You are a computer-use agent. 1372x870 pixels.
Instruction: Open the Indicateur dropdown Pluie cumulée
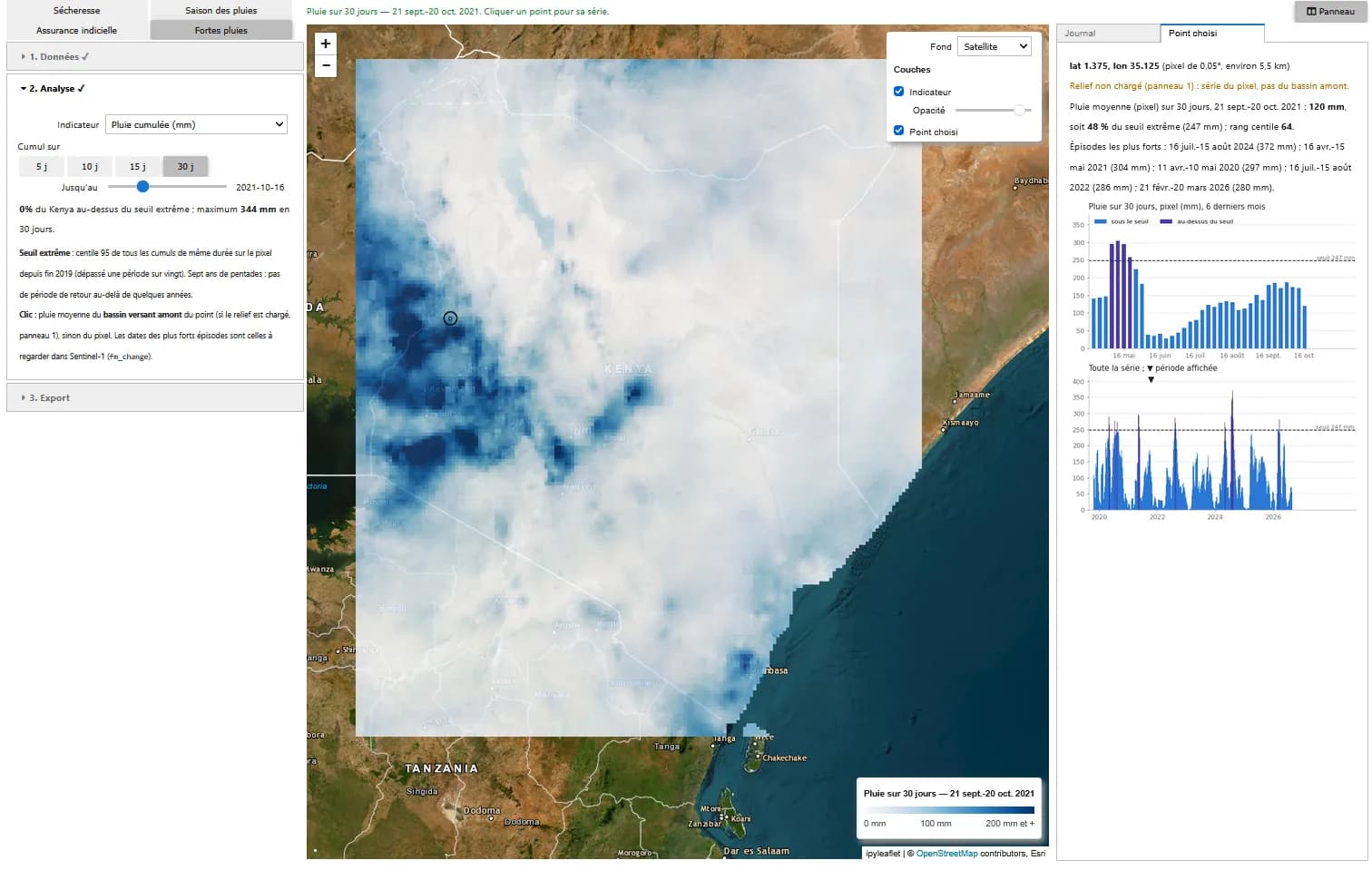pyautogui.click(x=196, y=124)
